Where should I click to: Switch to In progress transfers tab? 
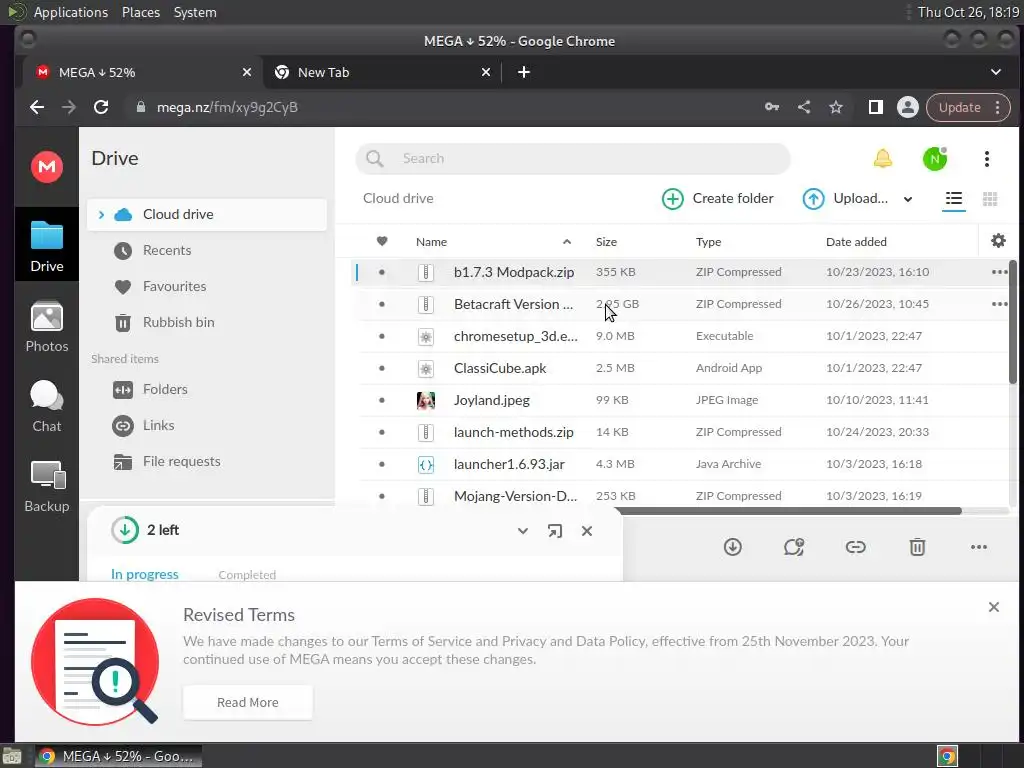coord(144,574)
